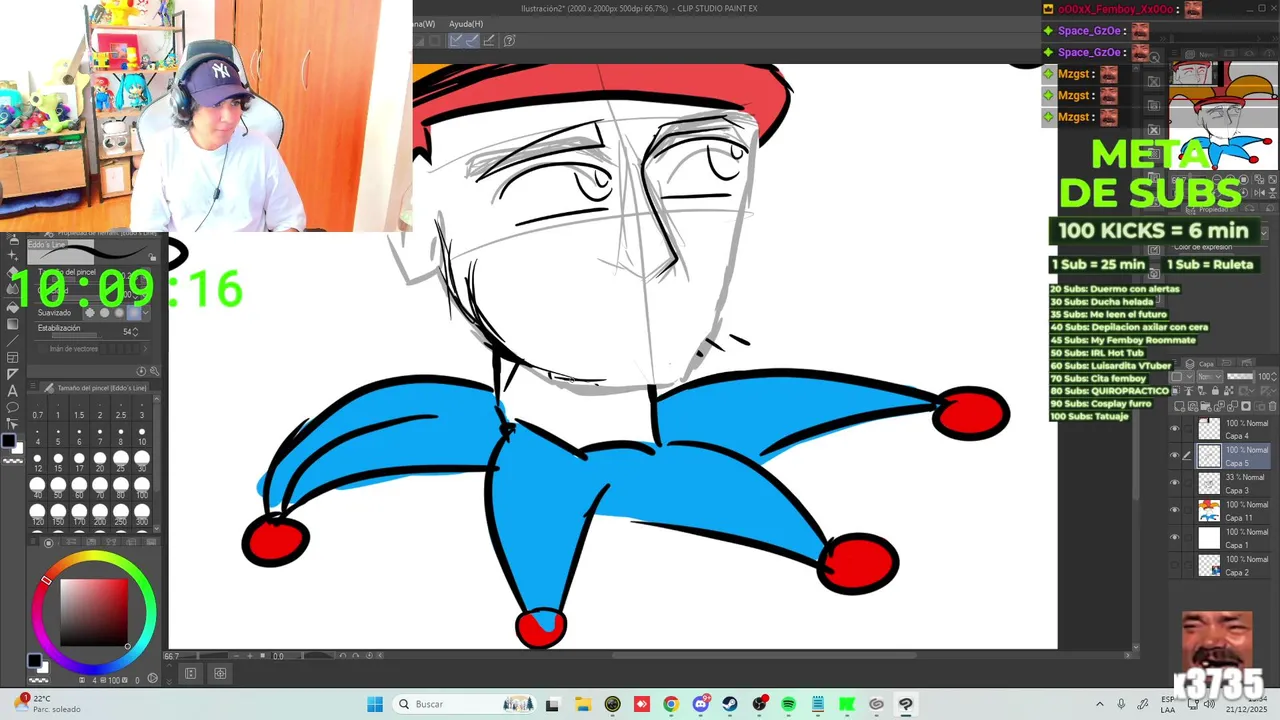The height and width of the screenshot is (720, 1280).
Task: Switch to Tamaño del pincel panel tab
Action: 95,388
